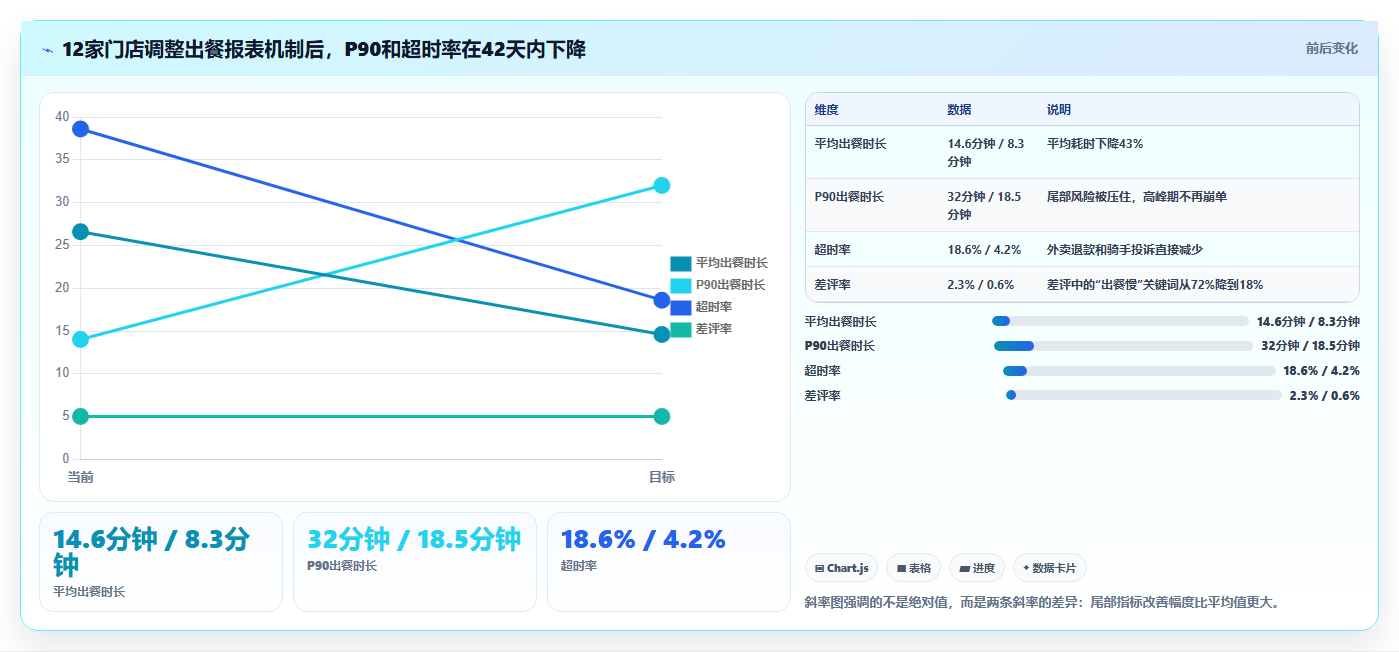Click the 维度 table column header
This screenshot has height=652, width=1399.
[x=827, y=110]
